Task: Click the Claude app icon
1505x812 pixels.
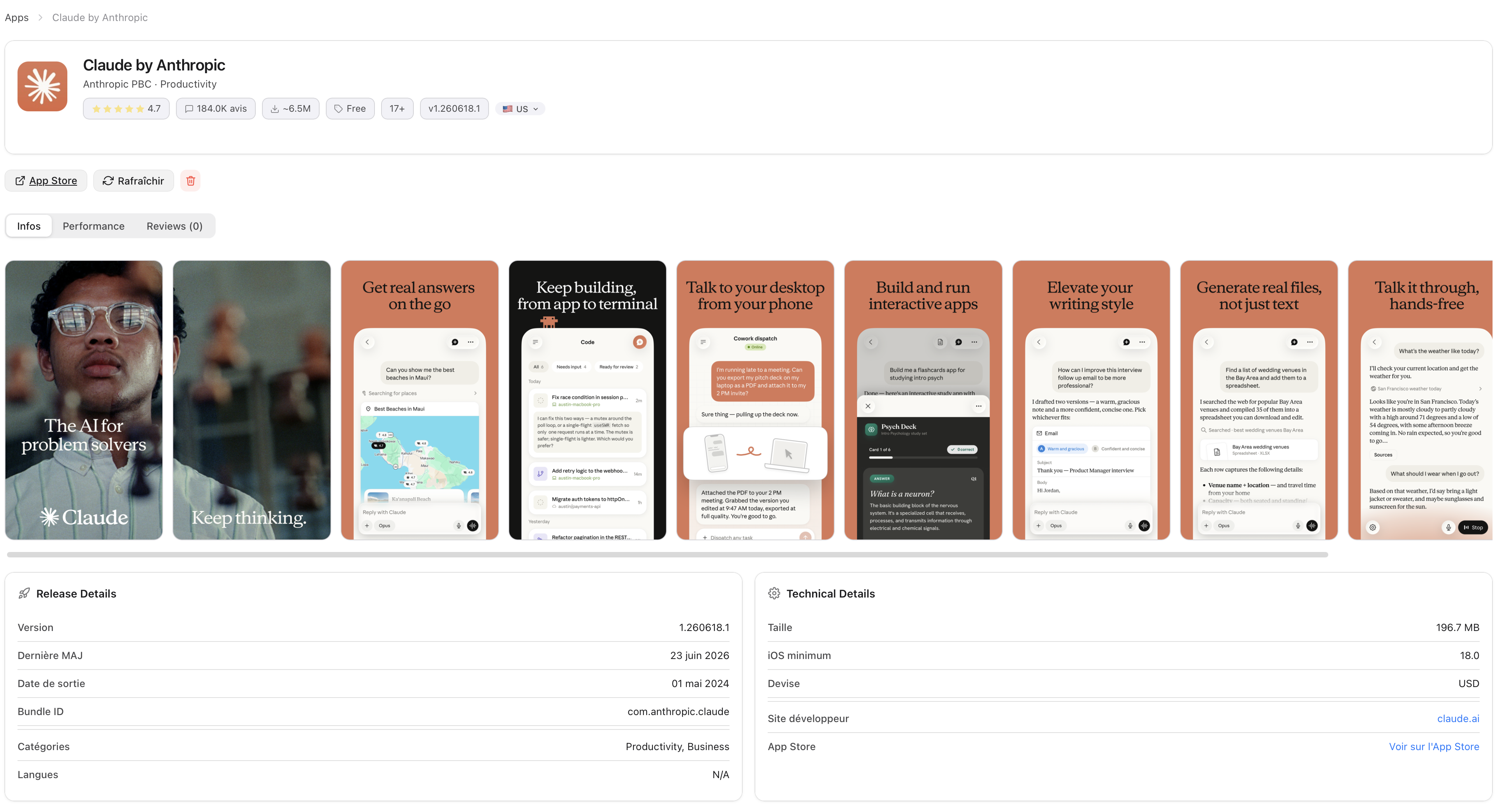Action: [x=43, y=86]
